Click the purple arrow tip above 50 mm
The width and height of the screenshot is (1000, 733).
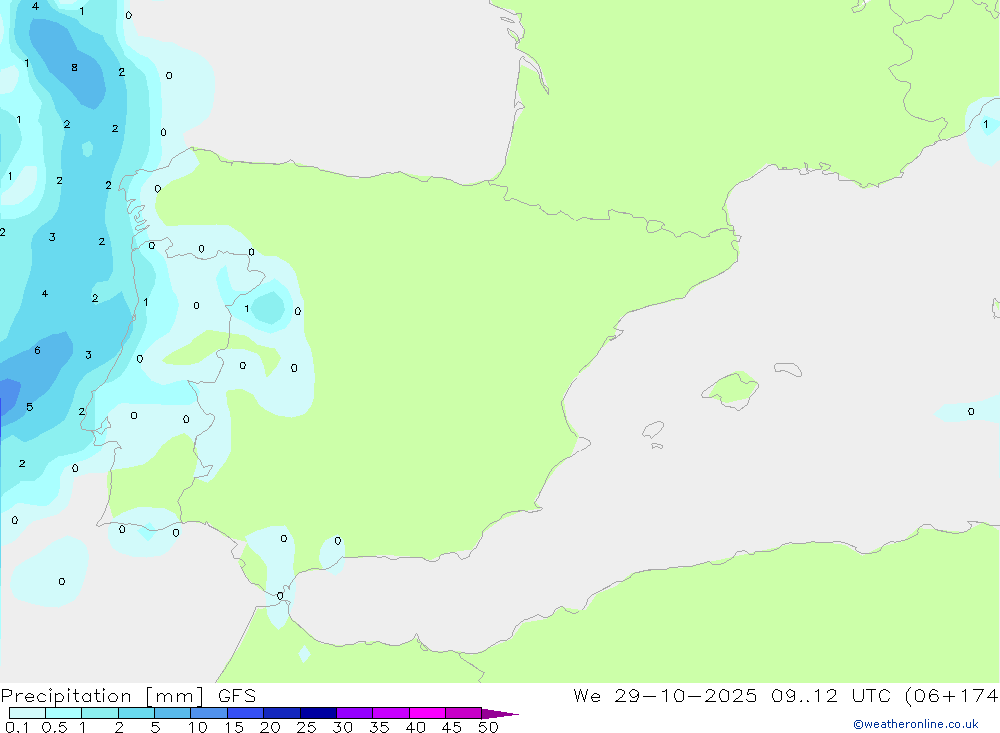coord(499,713)
